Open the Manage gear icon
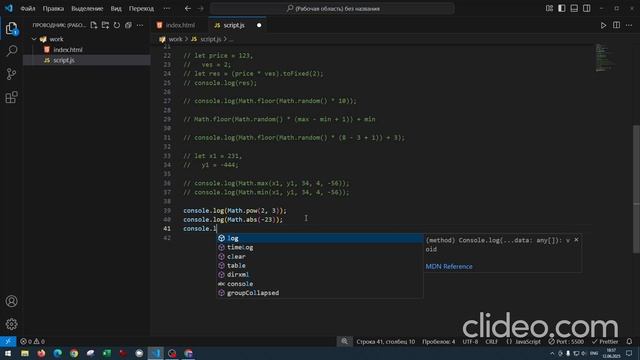The image size is (640, 360). [11, 324]
